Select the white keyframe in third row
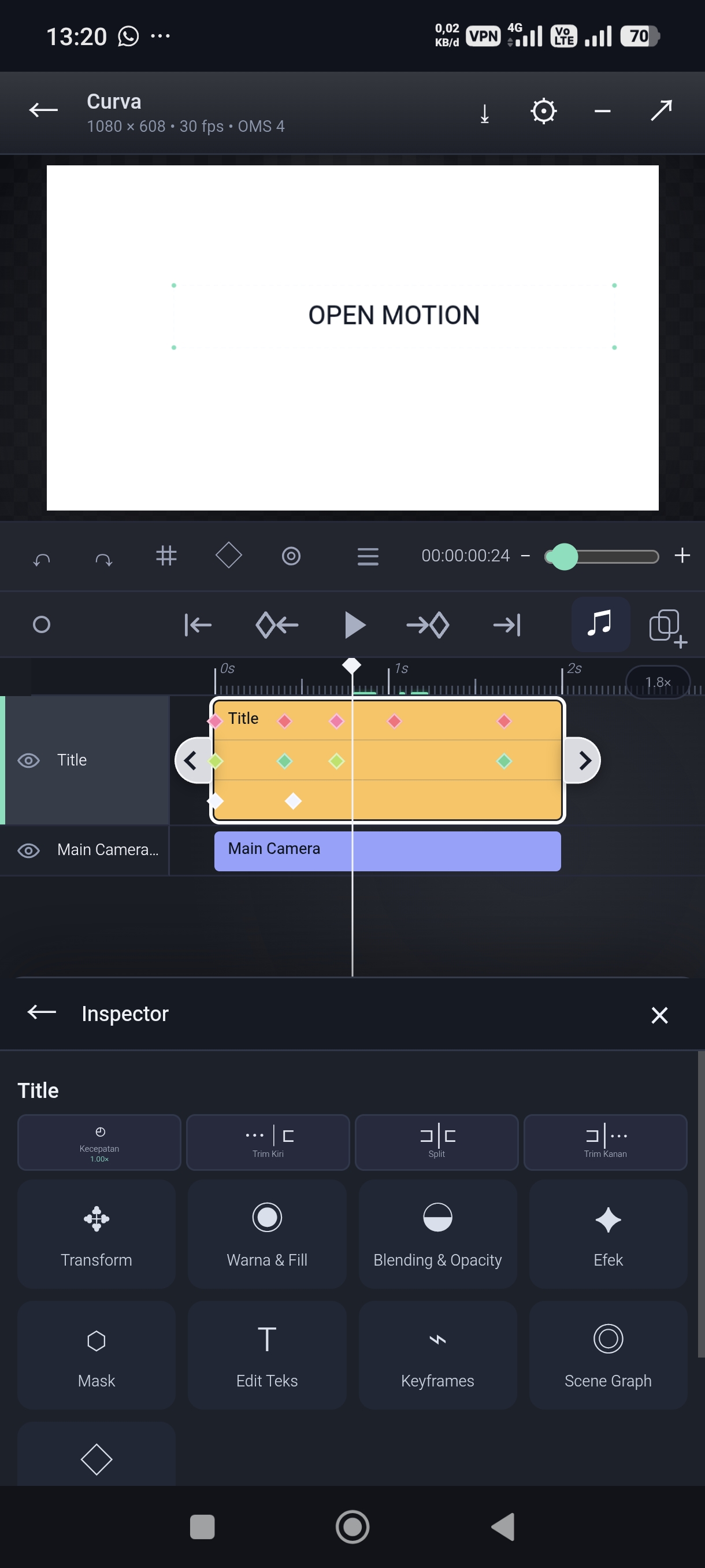This screenshot has width=705, height=1568. click(293, 801)
